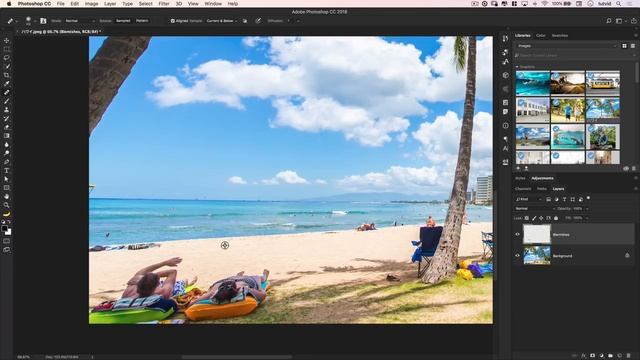The height and width of the screenshot is (360, 640).
Task: Select the Zoom tool
Action: [x=7, y=205]
